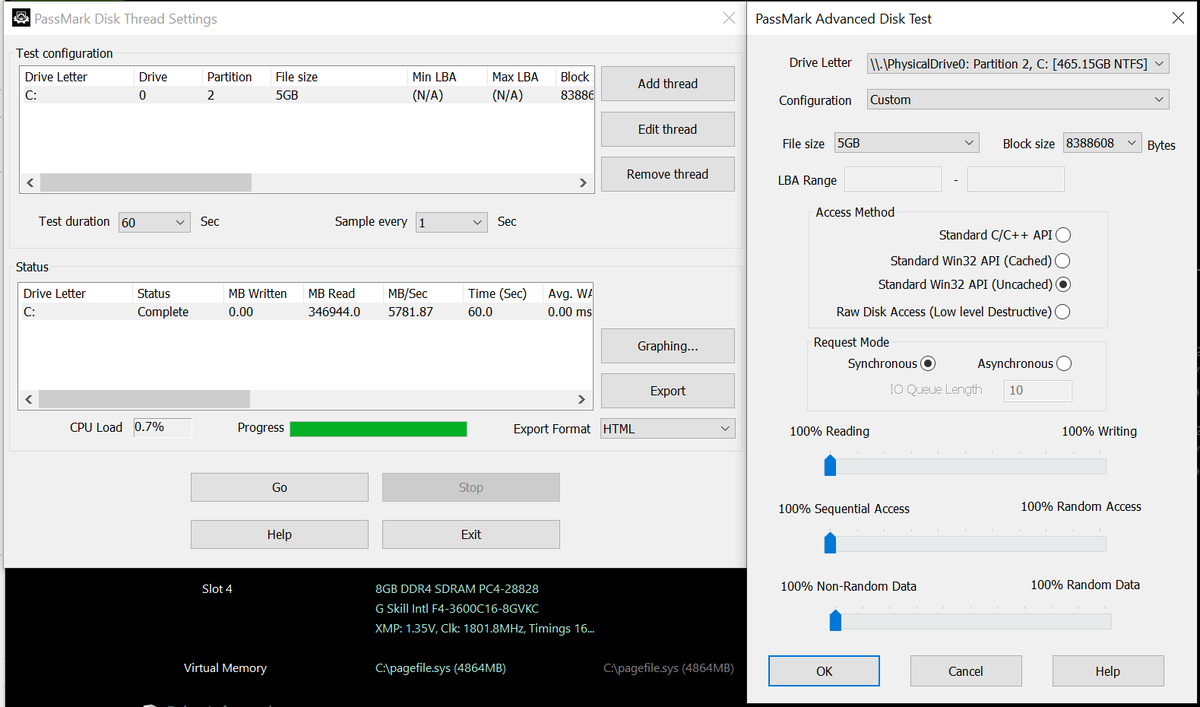Click Test configuration horizontal scrollbar thumb
The height and width of the screenshot is (707, 1200).
coord(146,183)
